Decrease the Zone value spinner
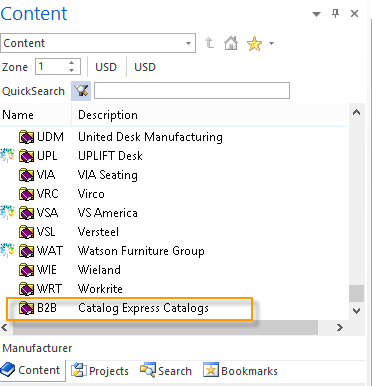 (71, 70)
